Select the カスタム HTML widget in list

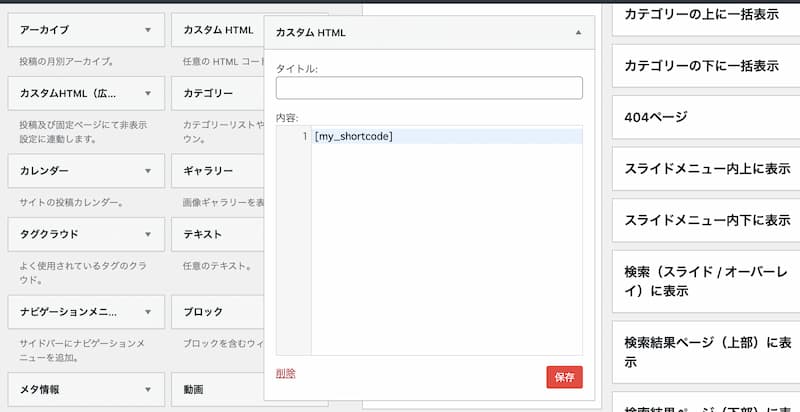218,30
